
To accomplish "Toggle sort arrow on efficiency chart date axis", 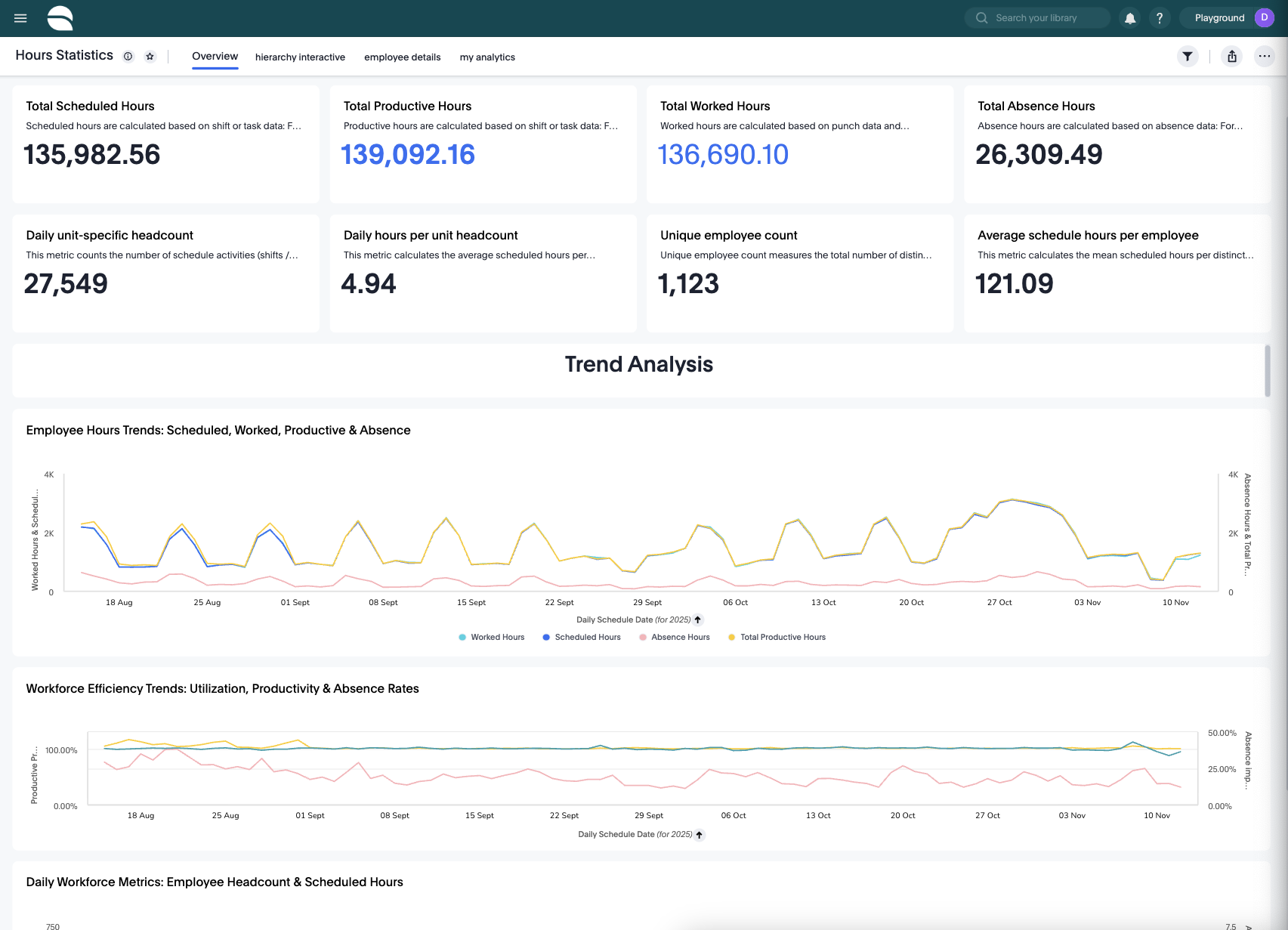I will 700,835.
